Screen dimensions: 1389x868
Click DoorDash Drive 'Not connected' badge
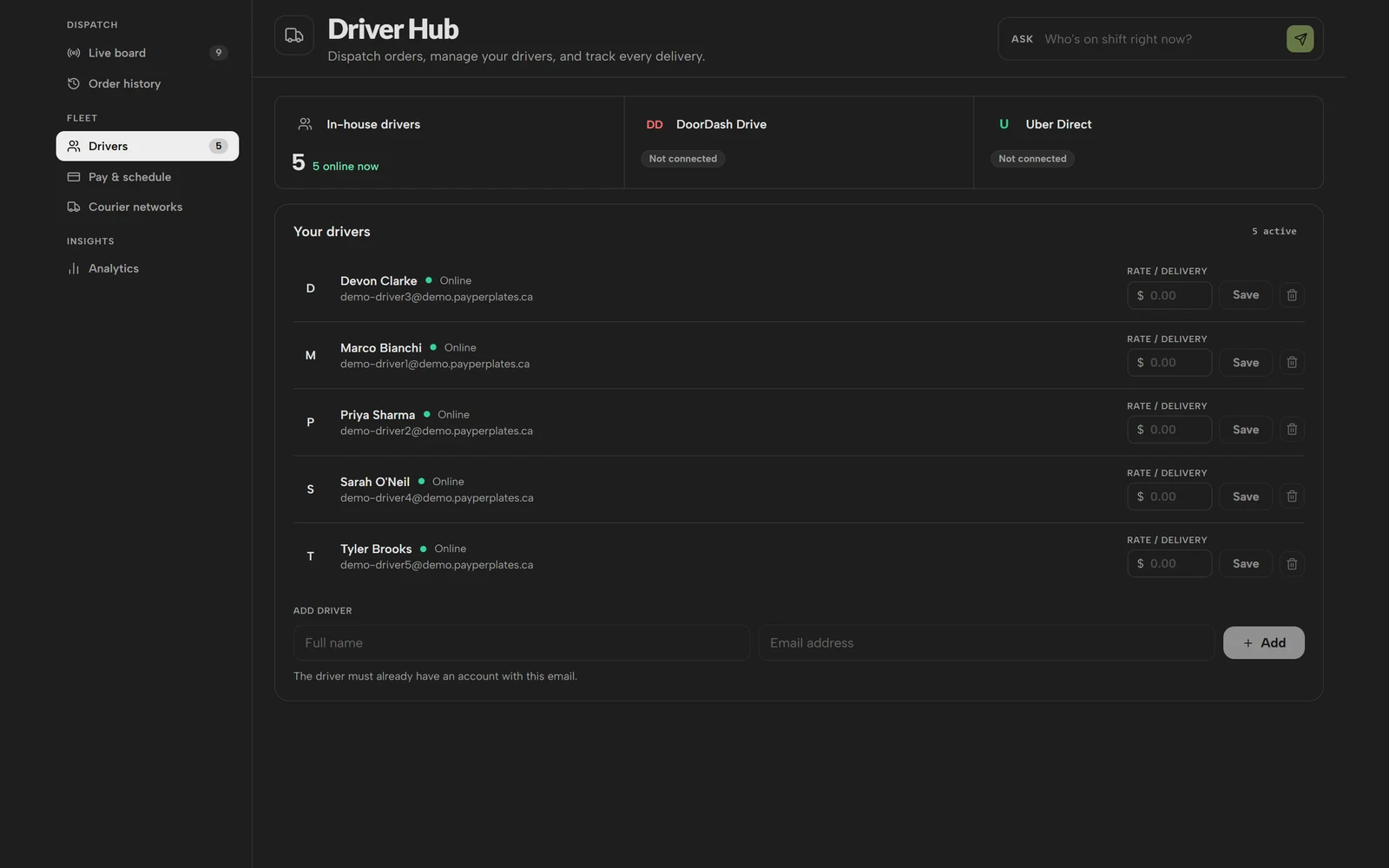(683, 159)
